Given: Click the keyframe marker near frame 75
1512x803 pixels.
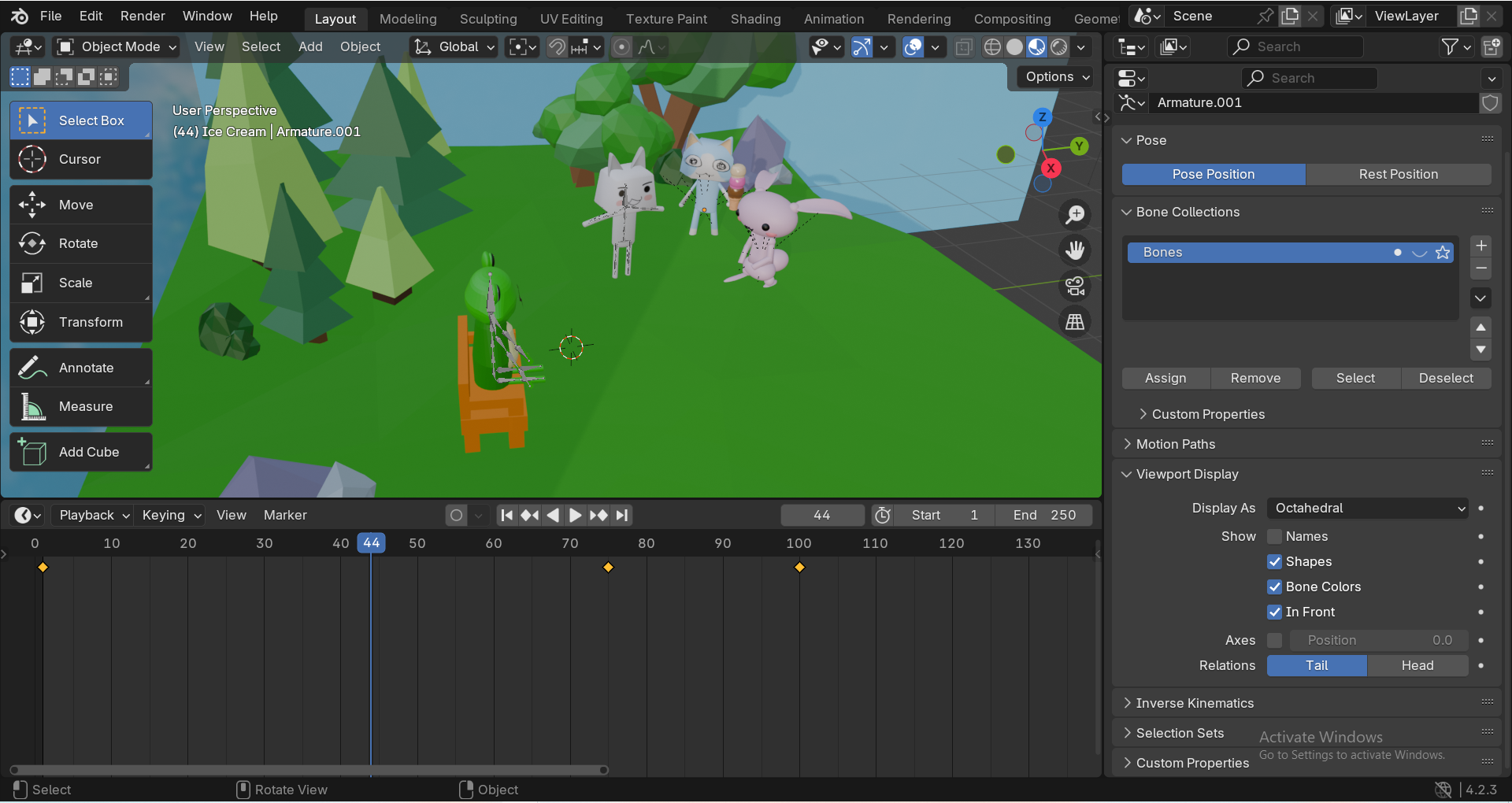Looking at the screenshot, I should [608, 568].
